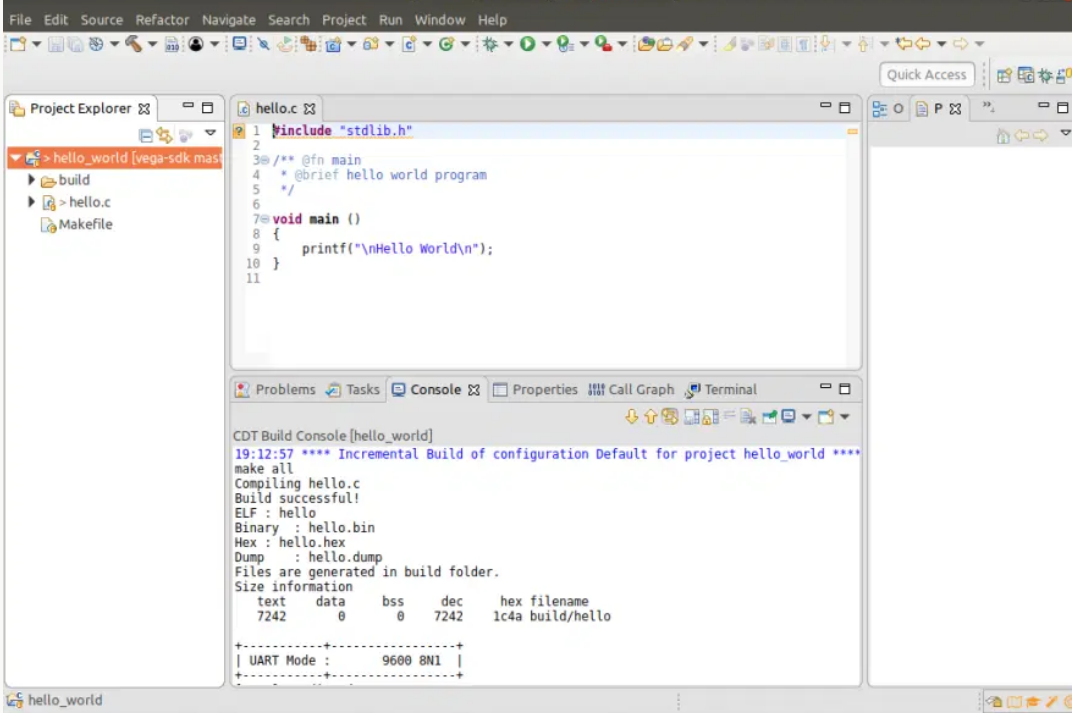Select Makefile in Project Explorer
1072x713 pixels.
(84, 225)
